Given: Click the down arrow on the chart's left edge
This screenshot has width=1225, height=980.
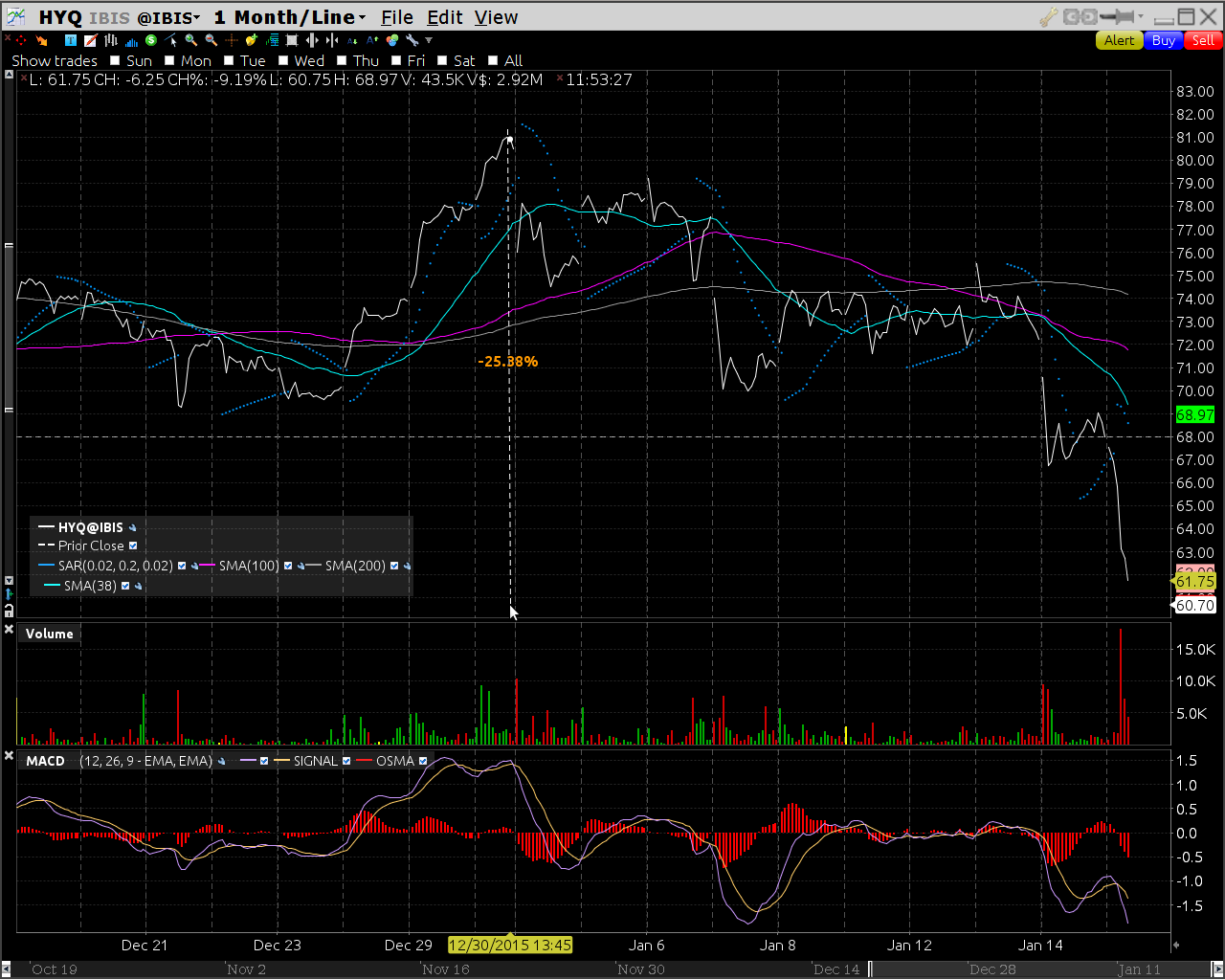Looking at the screenshot, I should [x=9, y=581].
